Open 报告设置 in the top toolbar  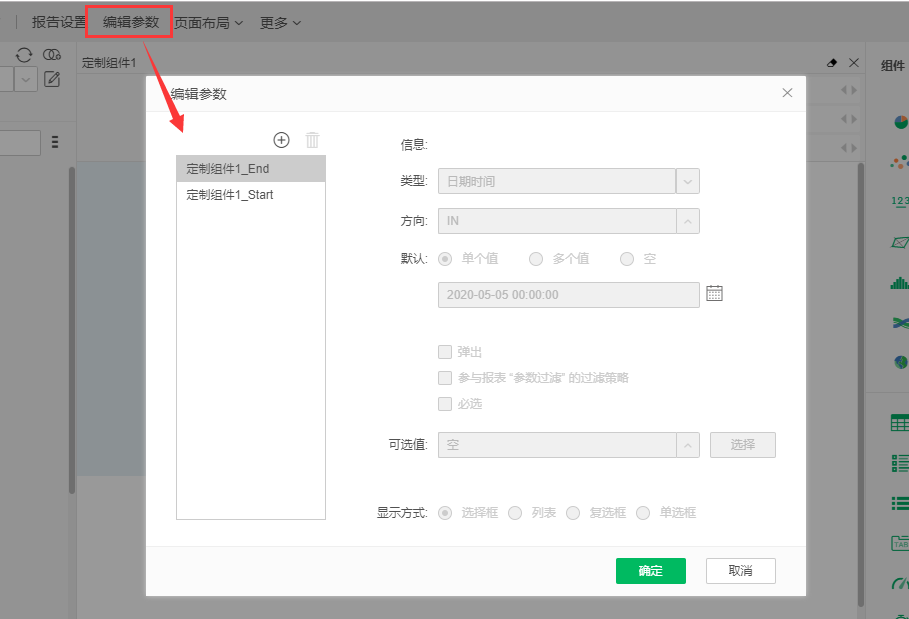point(59,22)
